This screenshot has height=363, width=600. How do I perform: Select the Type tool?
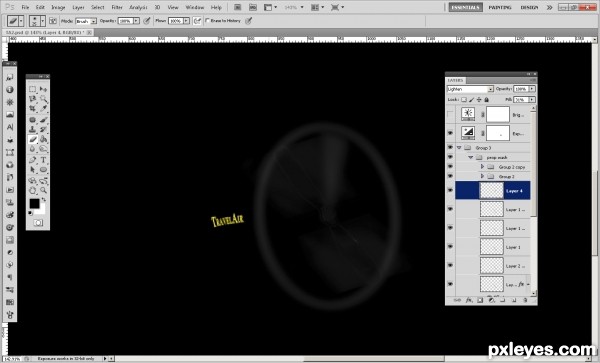pos(43,160)
